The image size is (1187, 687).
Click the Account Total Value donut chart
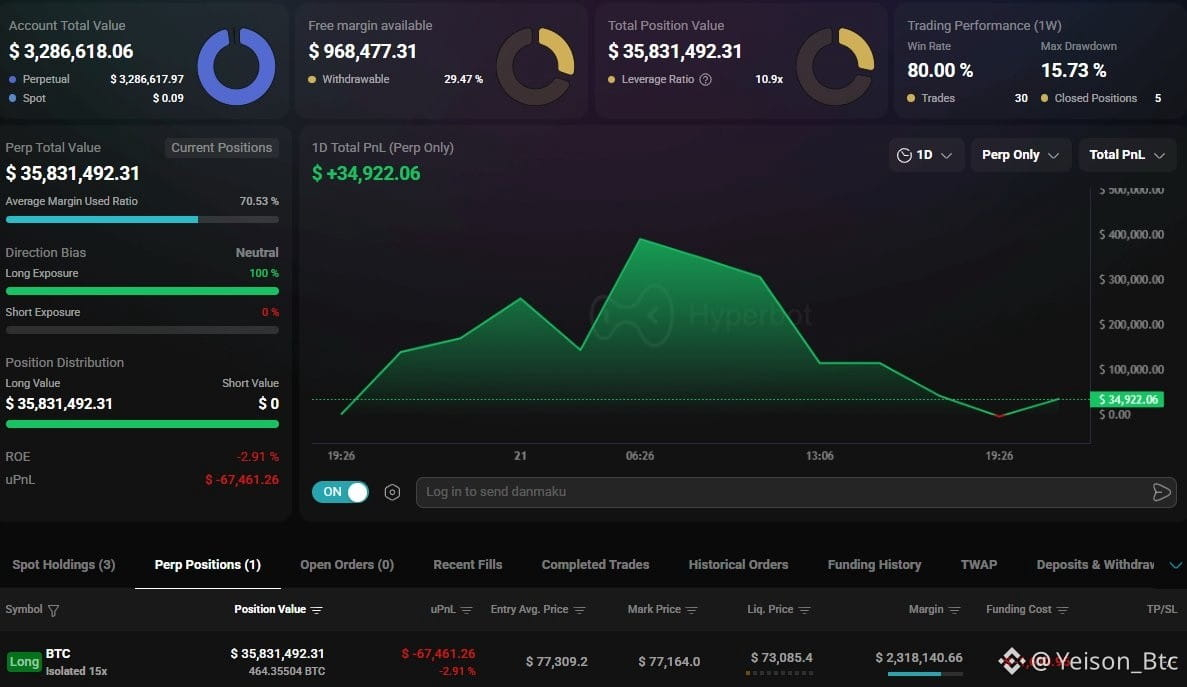236,67
